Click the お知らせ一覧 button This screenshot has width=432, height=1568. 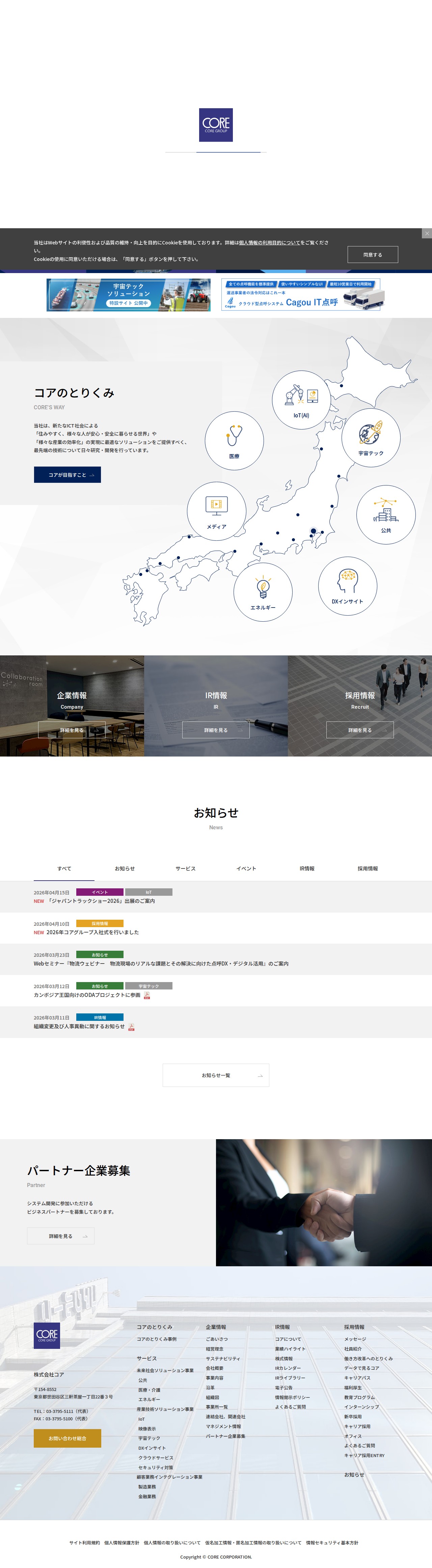pos(216,1075)
